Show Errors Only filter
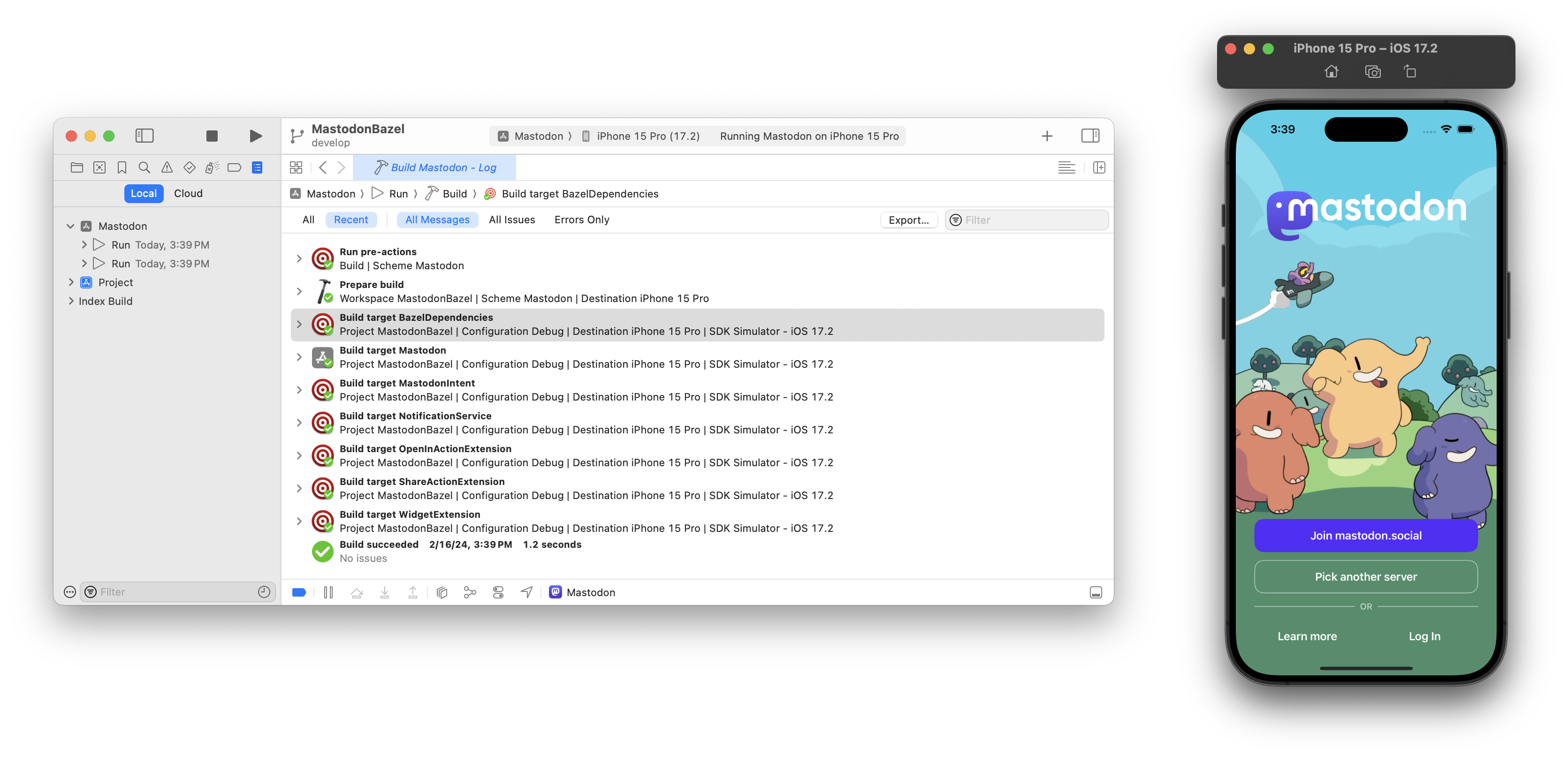1568x757 pixels. (x=581, y=220)
